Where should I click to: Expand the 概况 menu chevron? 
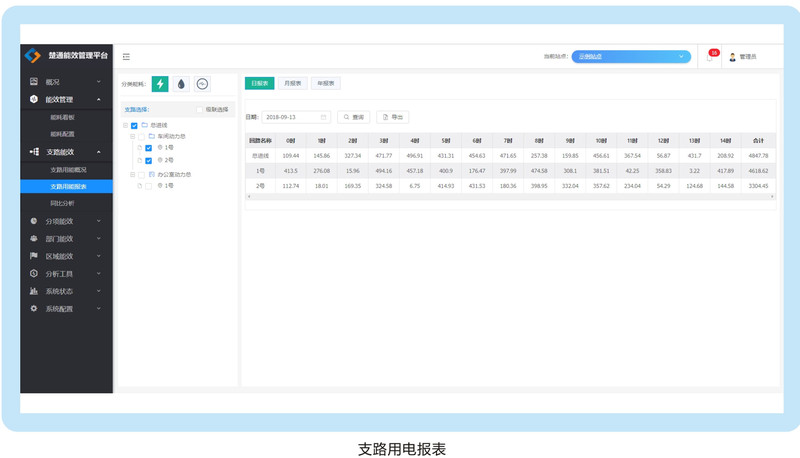[x=98, y=82]
